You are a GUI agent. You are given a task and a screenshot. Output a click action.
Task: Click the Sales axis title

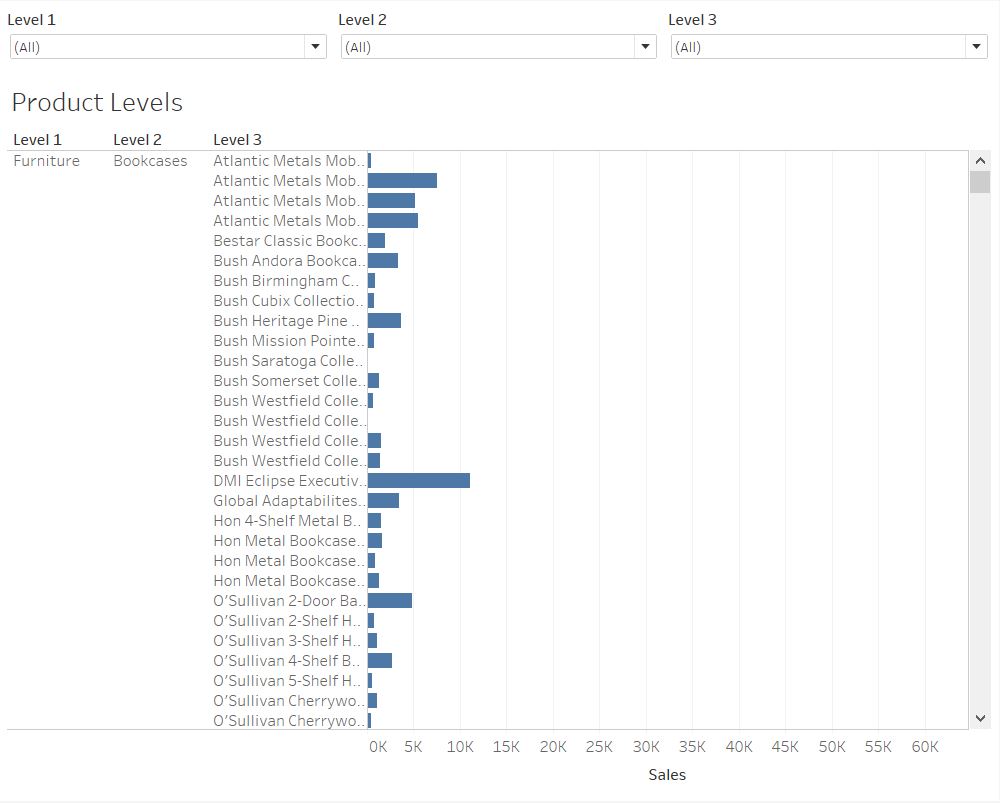pos(667,775)
